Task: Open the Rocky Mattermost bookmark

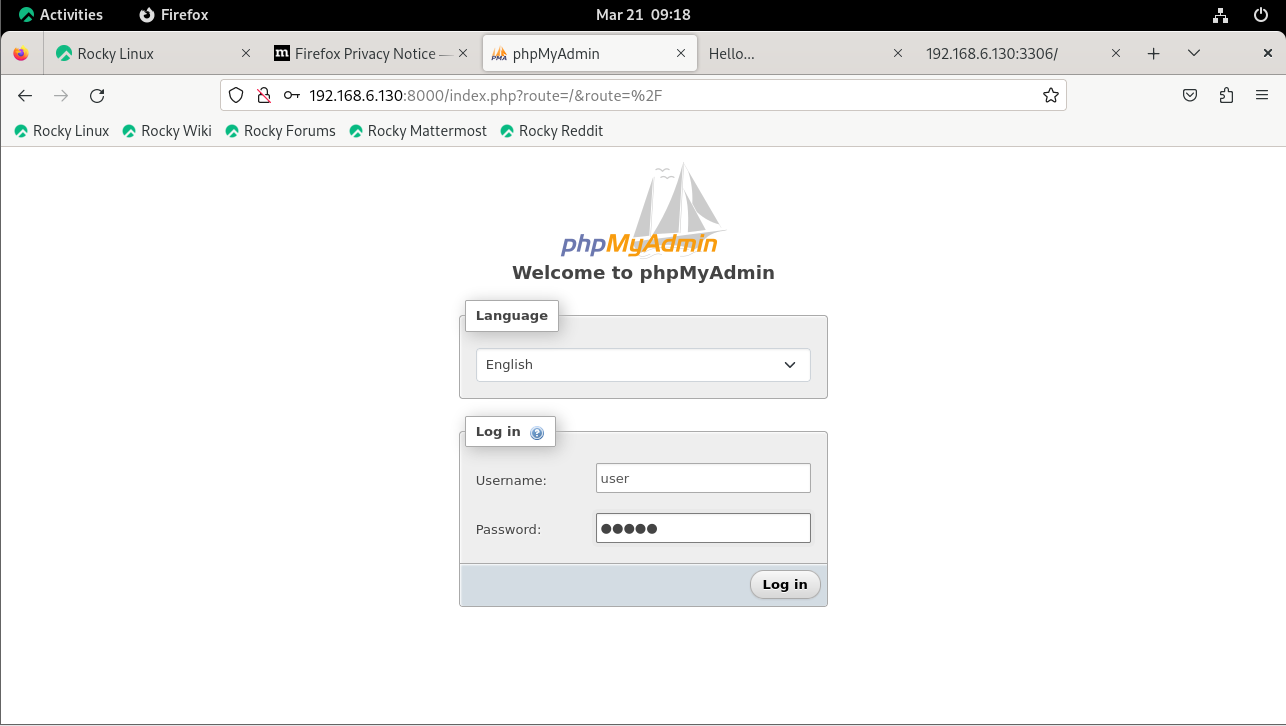Action: click(x=418, y=131)
